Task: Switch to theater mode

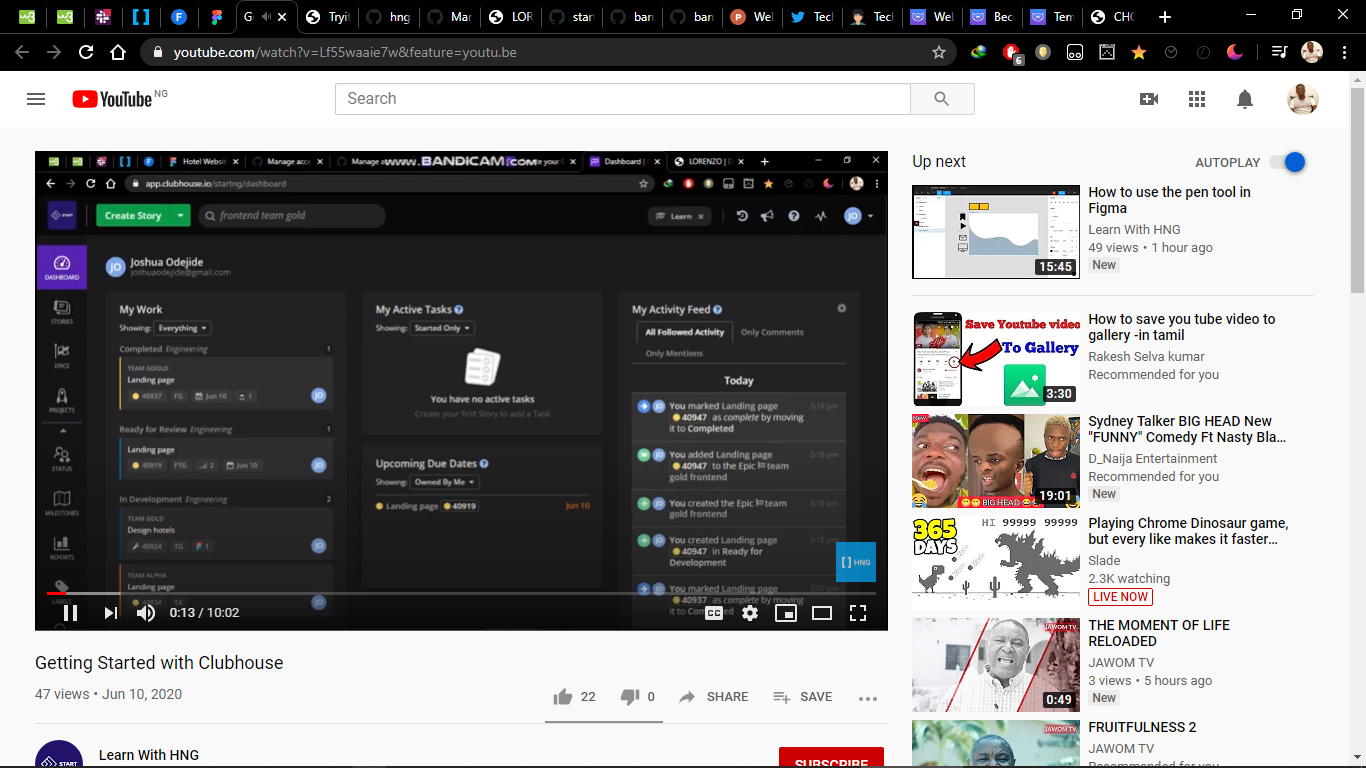Action: click(822, 612)
